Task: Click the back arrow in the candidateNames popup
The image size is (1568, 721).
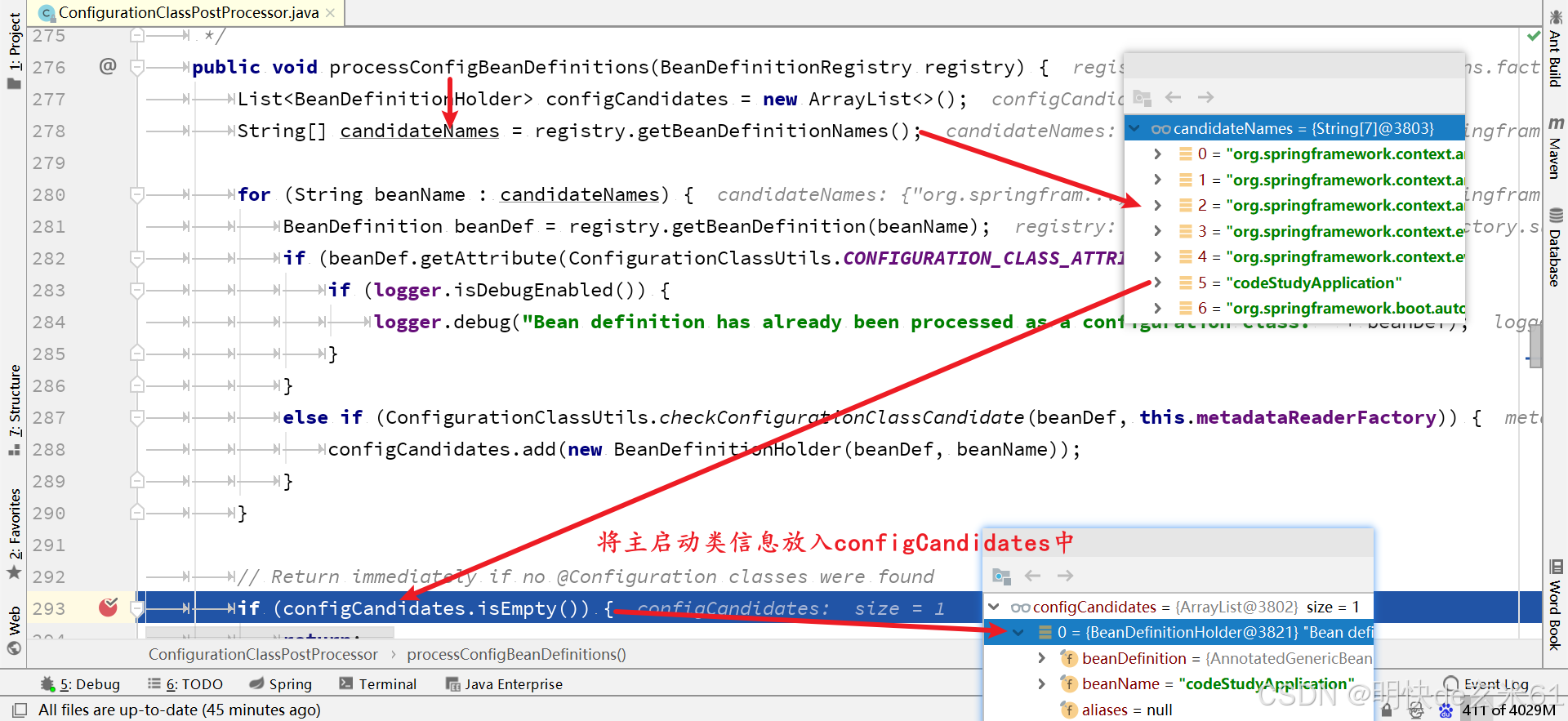Action: click(1174, 97)
